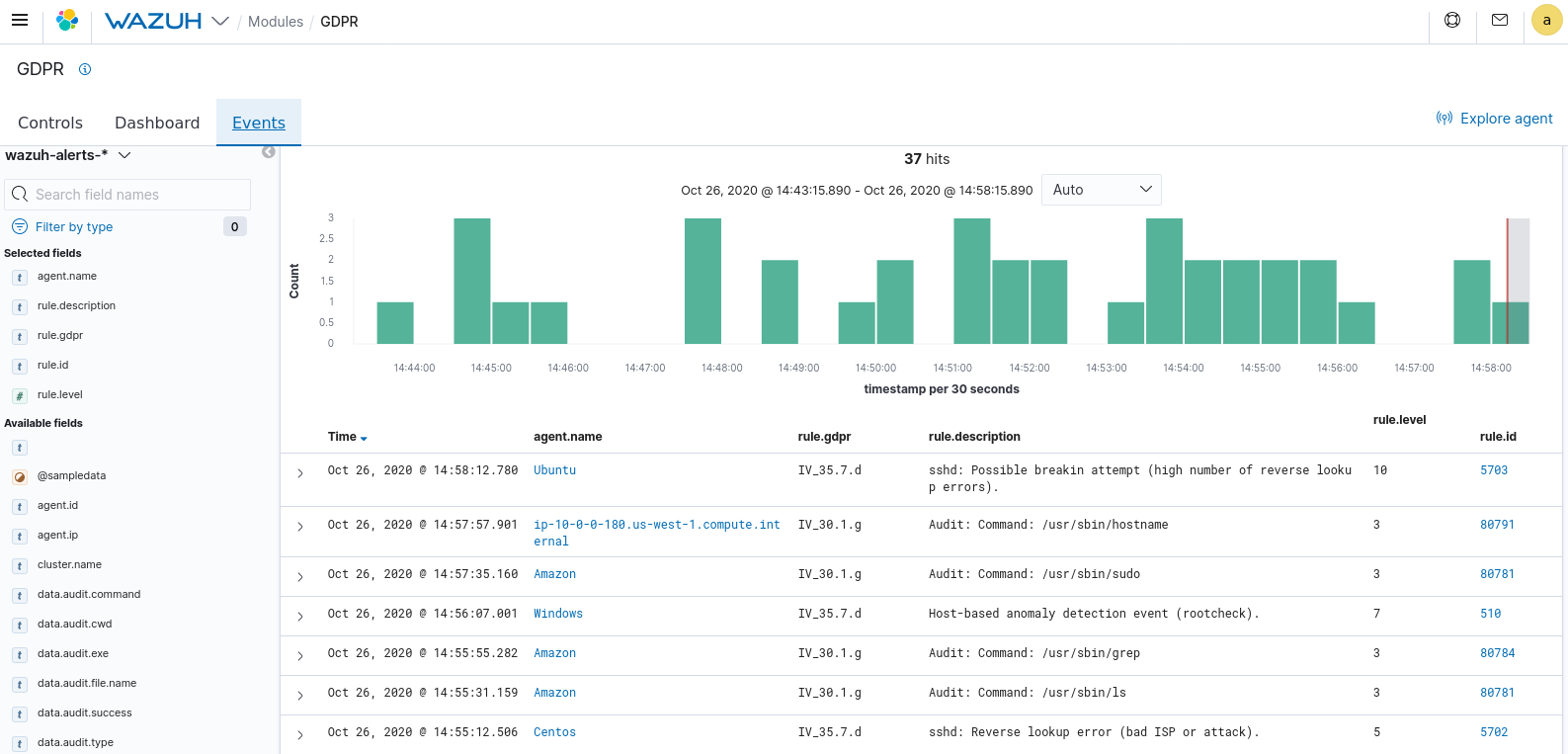Click the Windows agent name link
The height and width of the screenshot is (754, 1568).
(x=558, y=614)
